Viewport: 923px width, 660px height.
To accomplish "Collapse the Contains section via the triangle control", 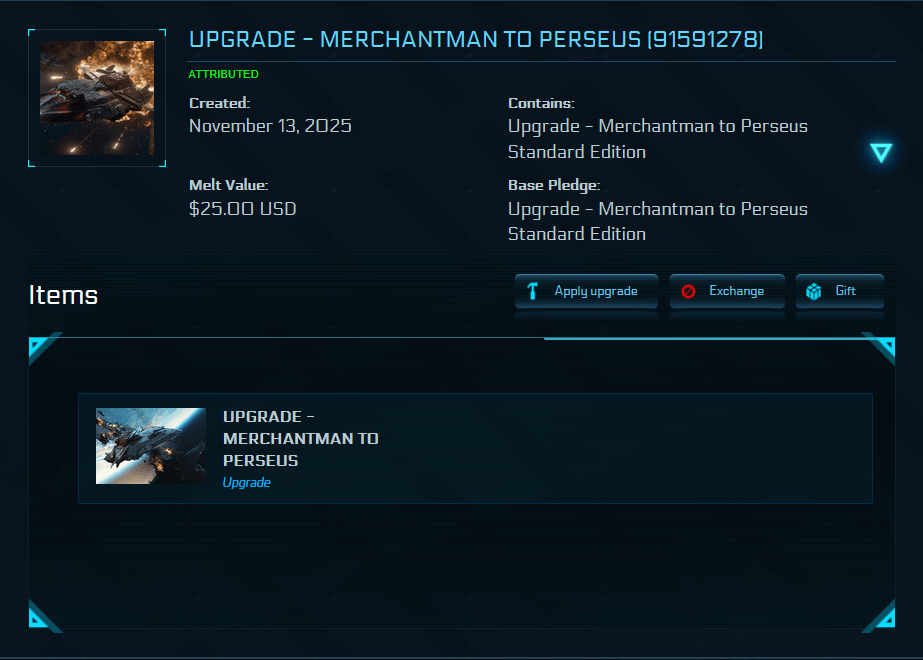I will point(880,152).
